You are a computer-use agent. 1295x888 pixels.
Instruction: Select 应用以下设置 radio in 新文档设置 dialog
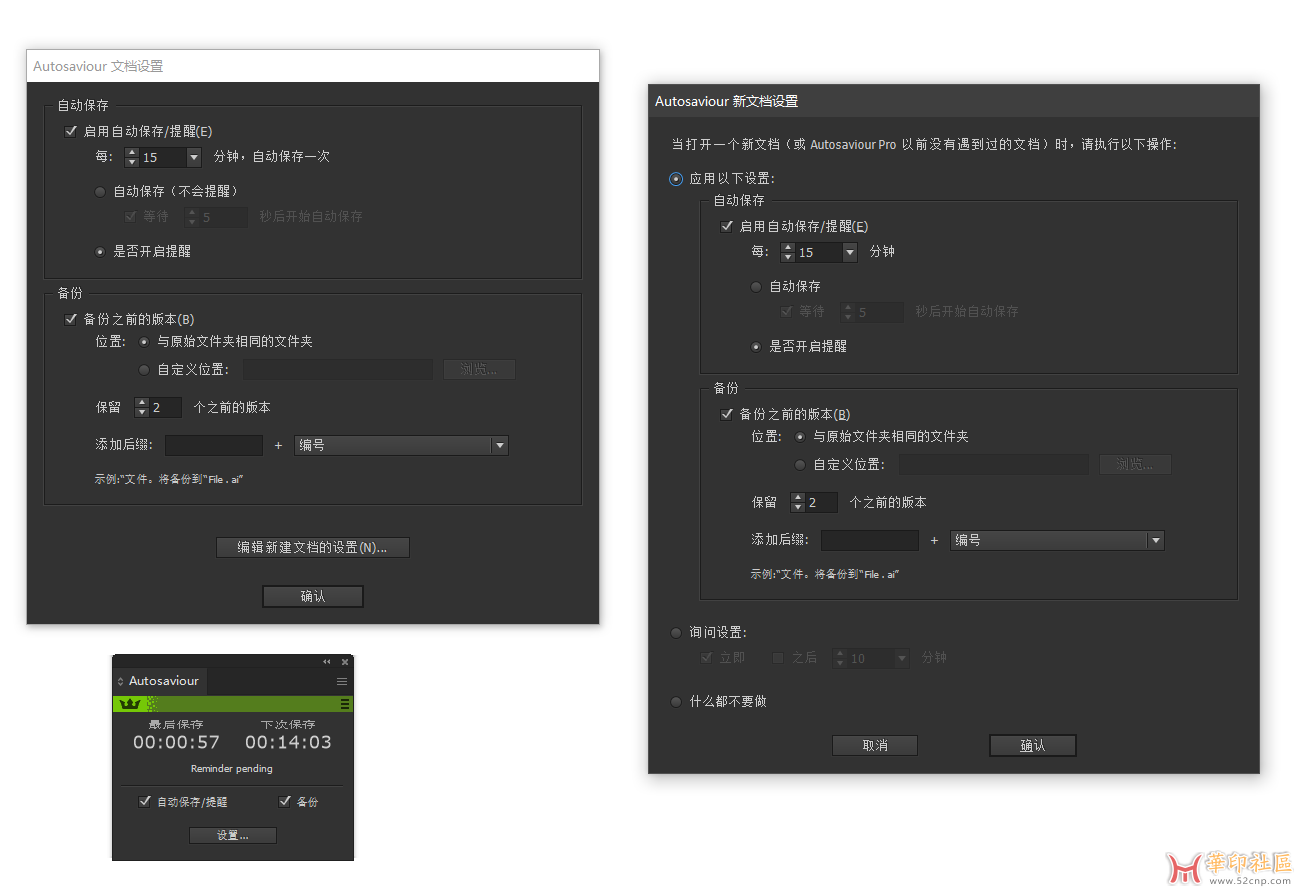click(x=676, y=179)
